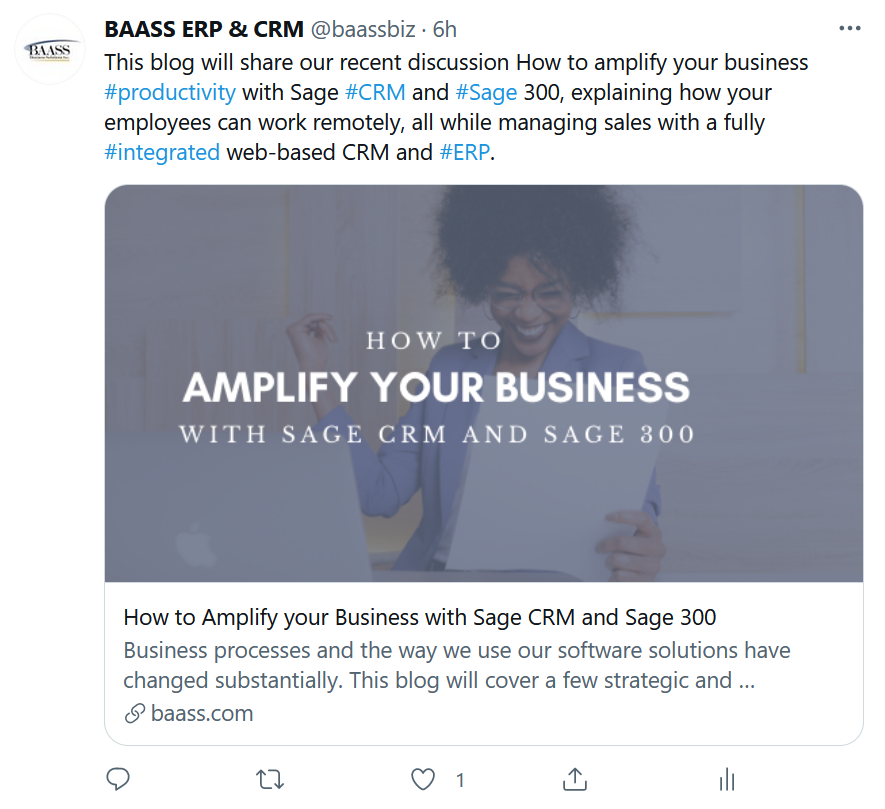Open the 6h timestamp link

click(445, 29)
